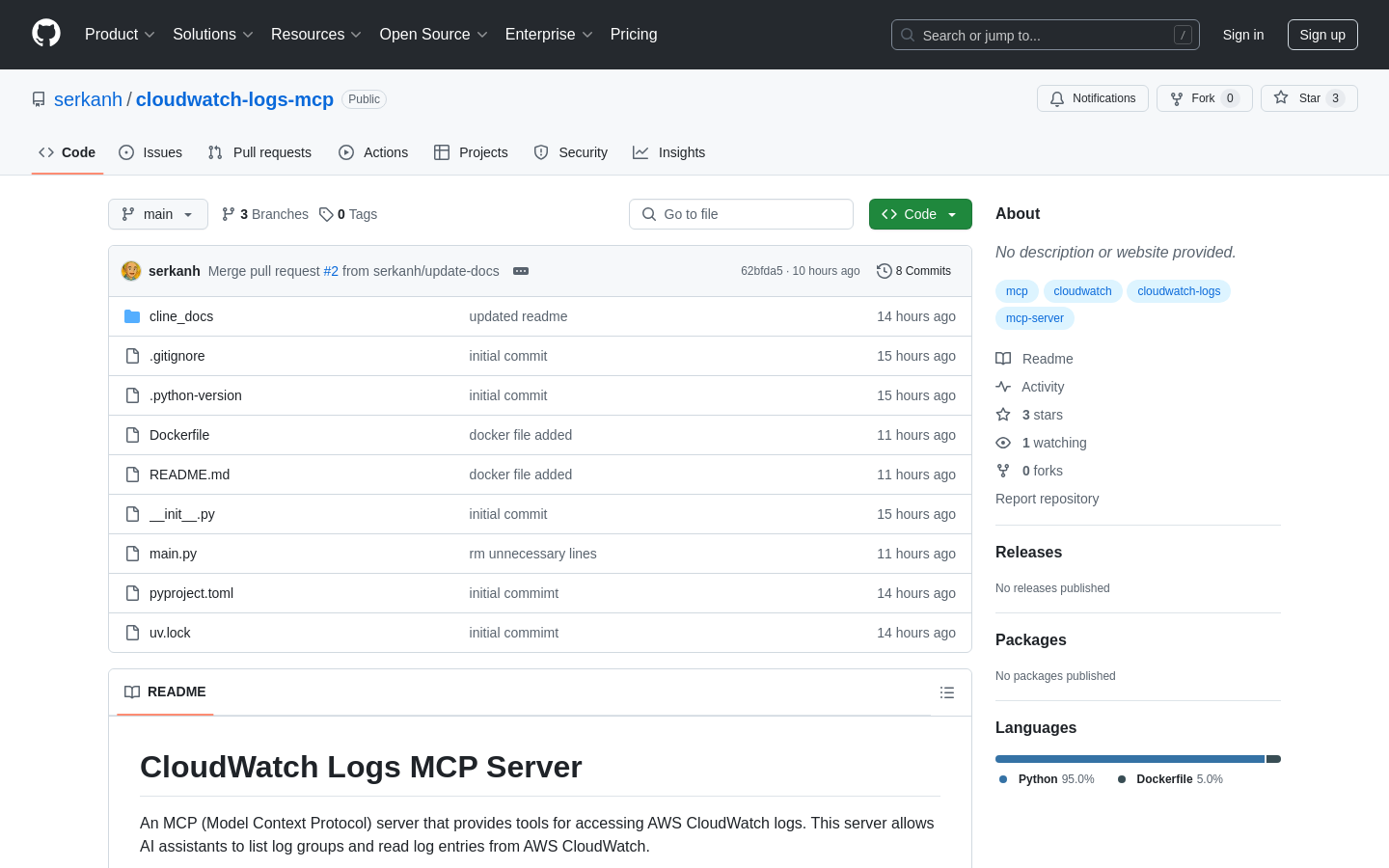Image resolution: width=1389 pixels, height=868 pixels.
Task: Click the cloudwatch topic tag
Action: tap(1082, 291)
